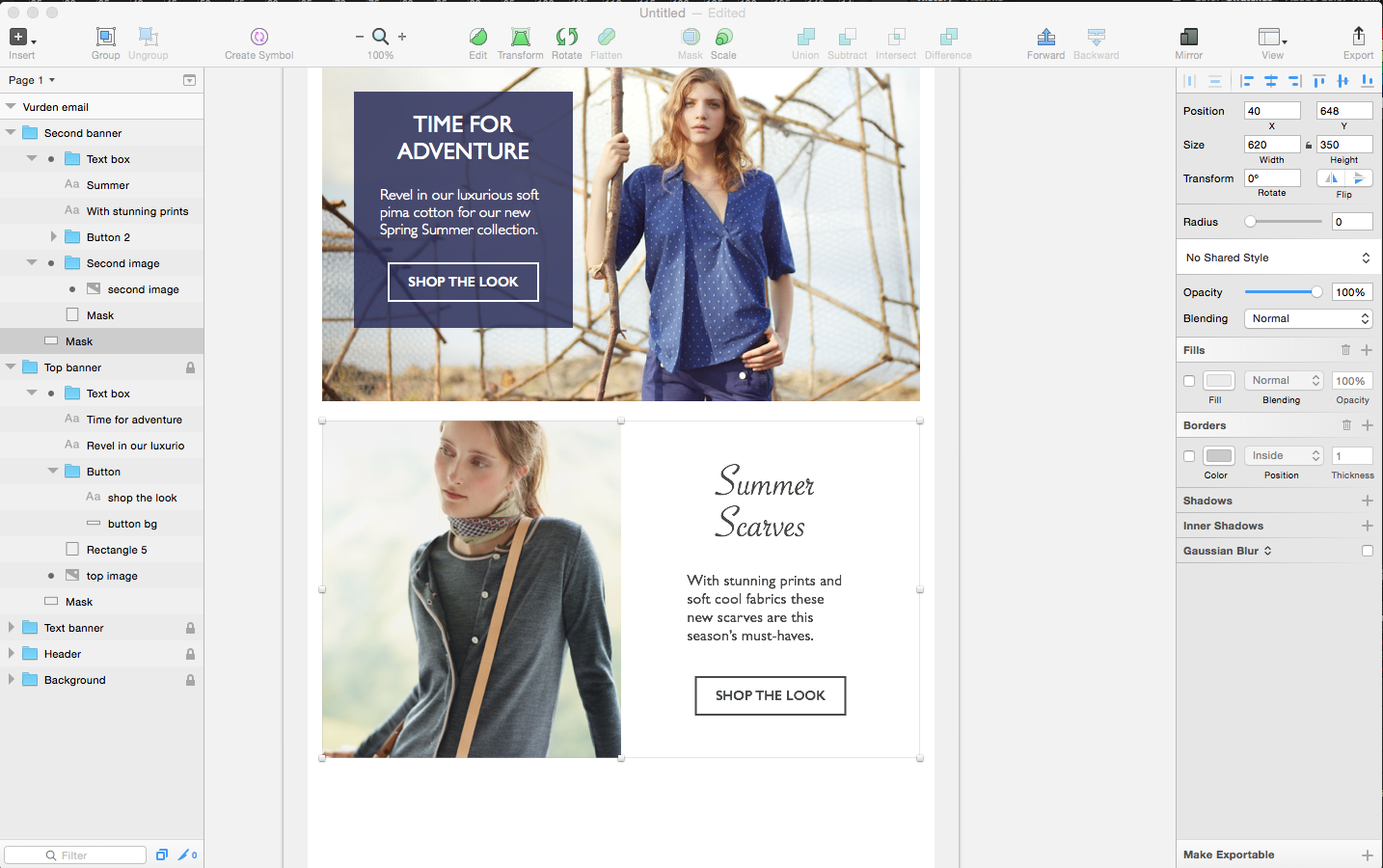Expand the Header layer group
Screen dimensions: 1383x868
[11, 654]
